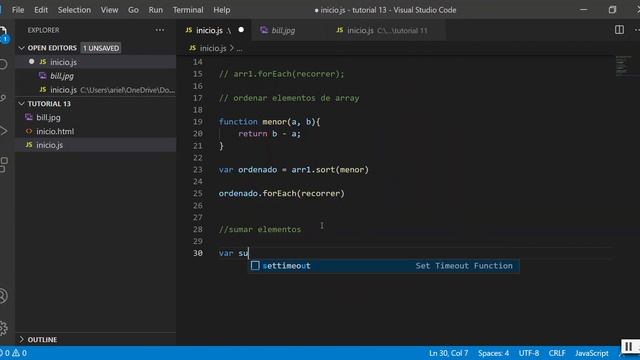
Task: Click the 'ordenado.forEach(recorrer)' code line
Action: [282, 193]
